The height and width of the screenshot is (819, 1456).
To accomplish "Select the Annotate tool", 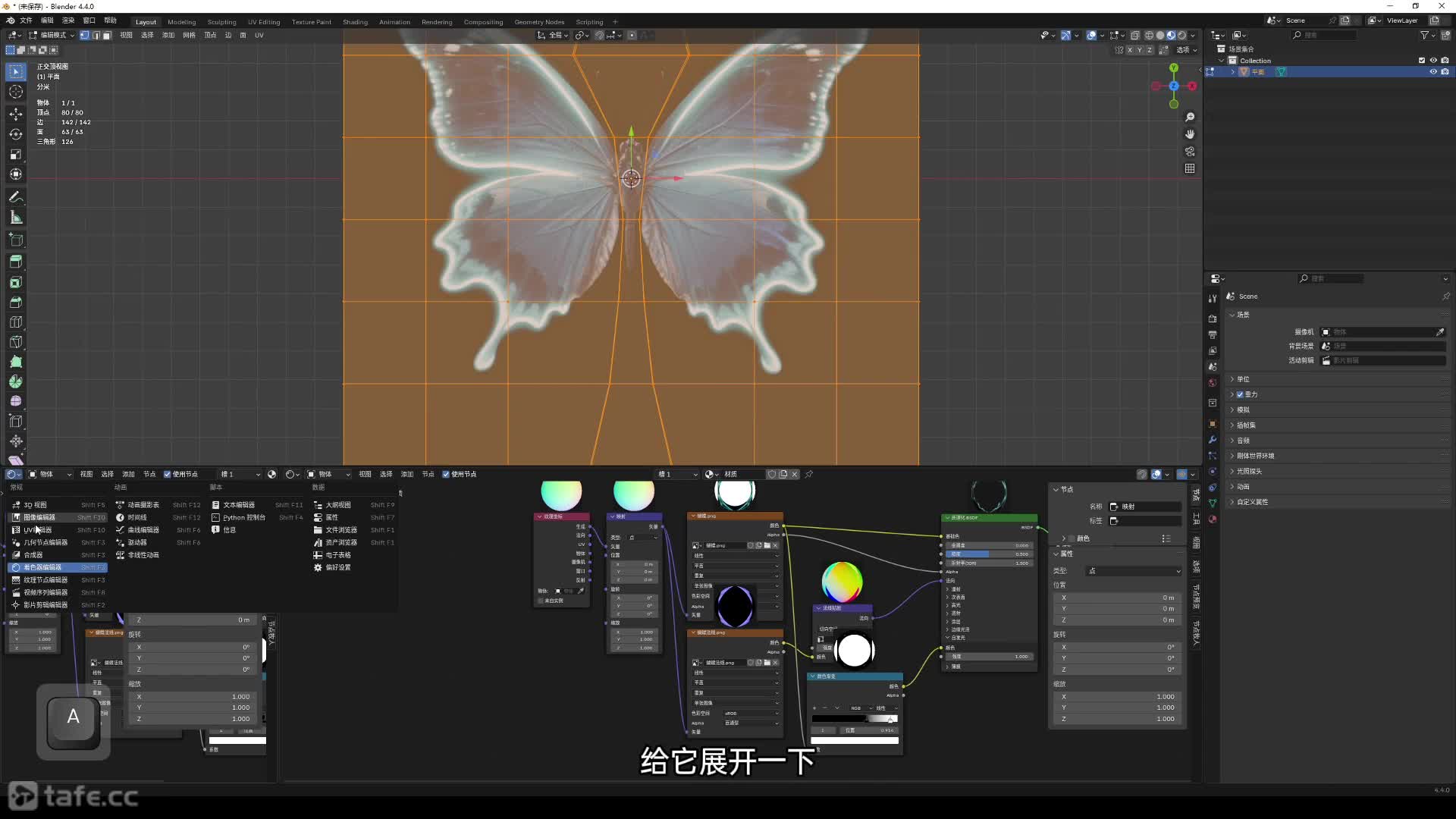I will 16,197.
